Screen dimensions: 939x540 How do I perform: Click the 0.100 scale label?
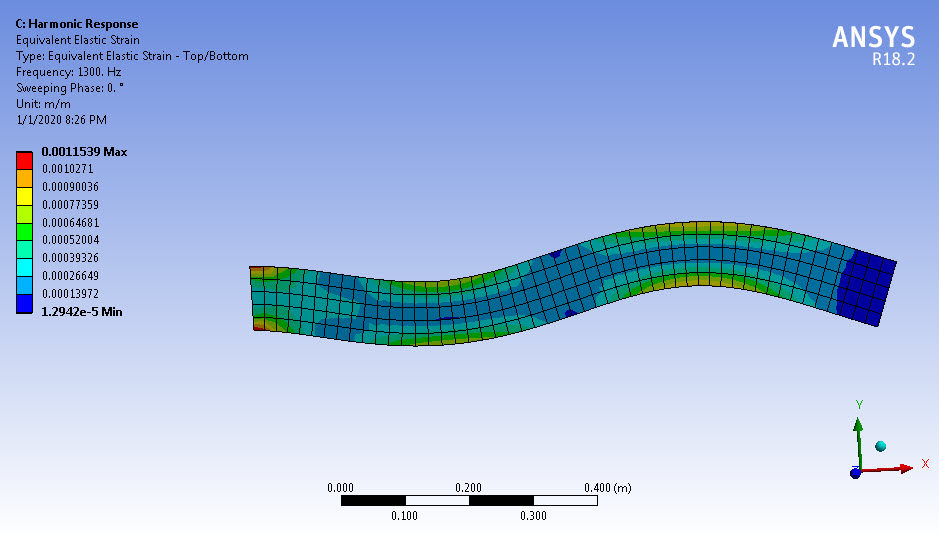404,516
